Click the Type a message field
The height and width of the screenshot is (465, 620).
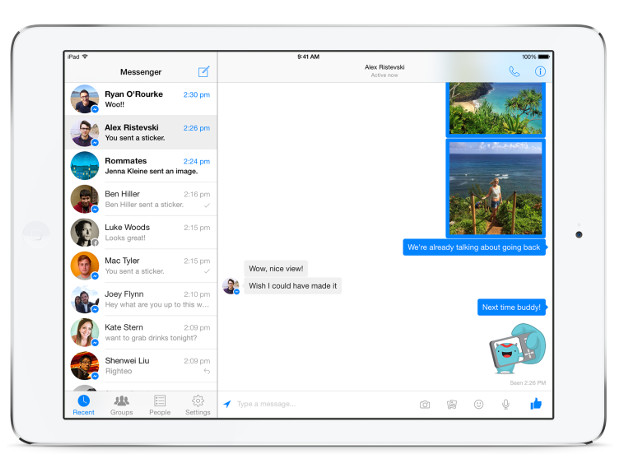pyautogui.click(x=324, y=404)
